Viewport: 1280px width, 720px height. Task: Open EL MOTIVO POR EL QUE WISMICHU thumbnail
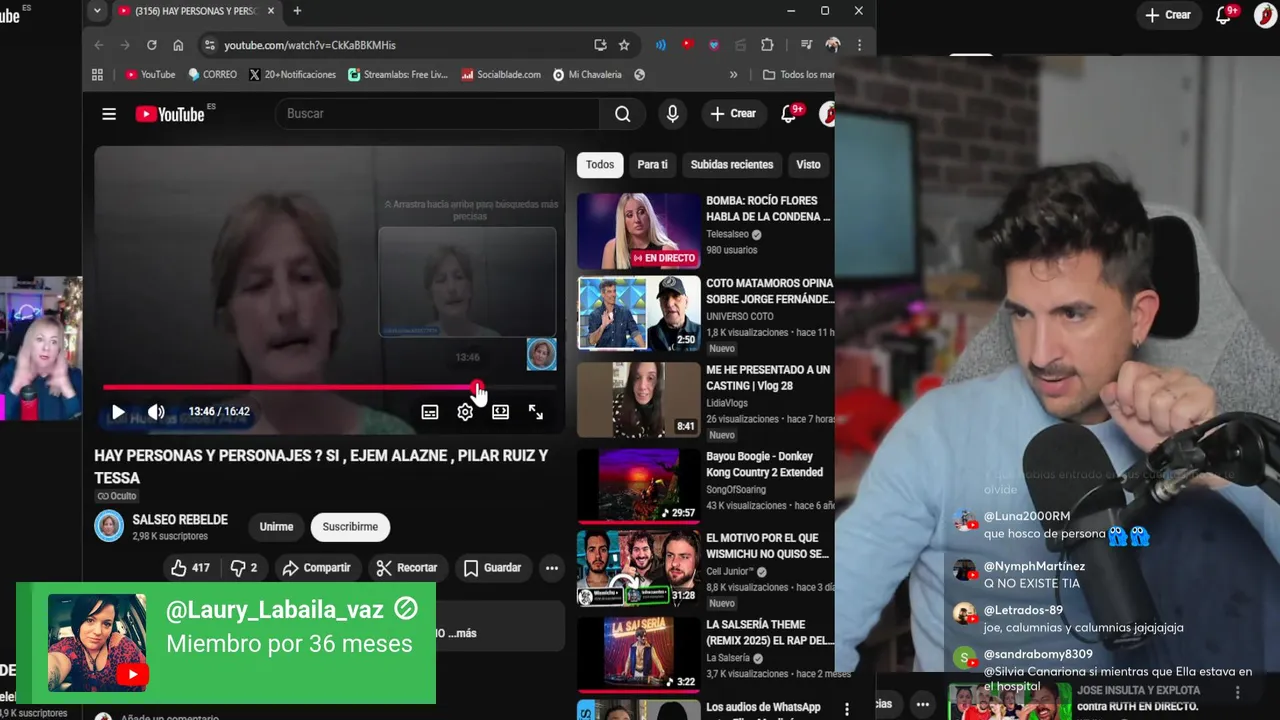coord(639,568)
